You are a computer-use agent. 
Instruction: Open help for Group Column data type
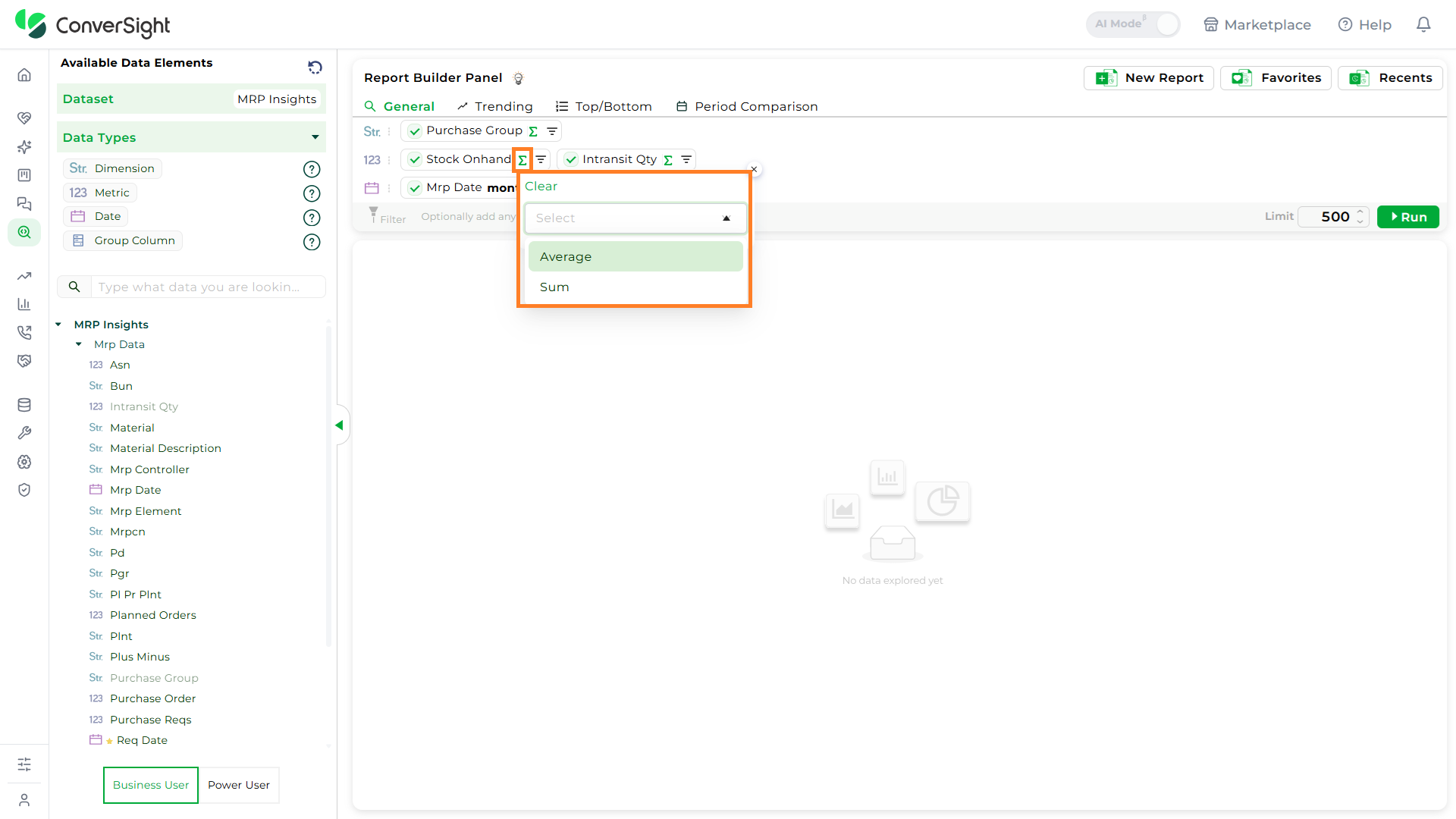[312, 242]
